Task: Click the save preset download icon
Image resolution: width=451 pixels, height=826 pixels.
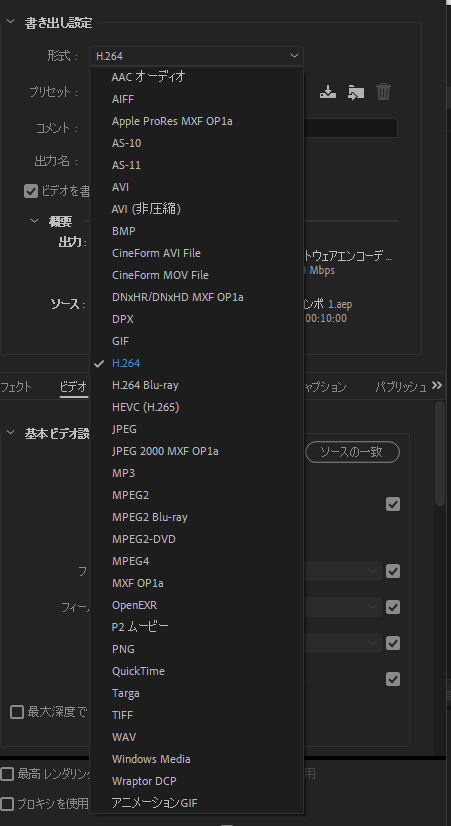Action: (x=328, y=92)
